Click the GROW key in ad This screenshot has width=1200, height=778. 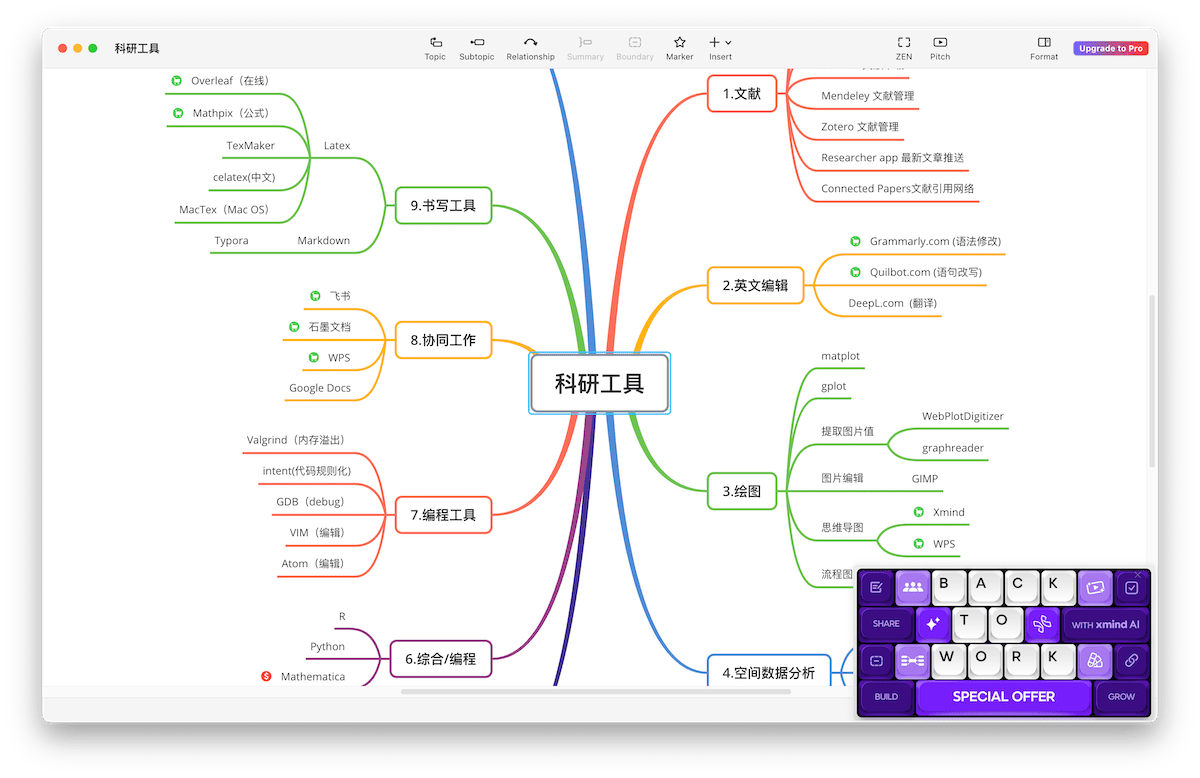[1121, 696]
